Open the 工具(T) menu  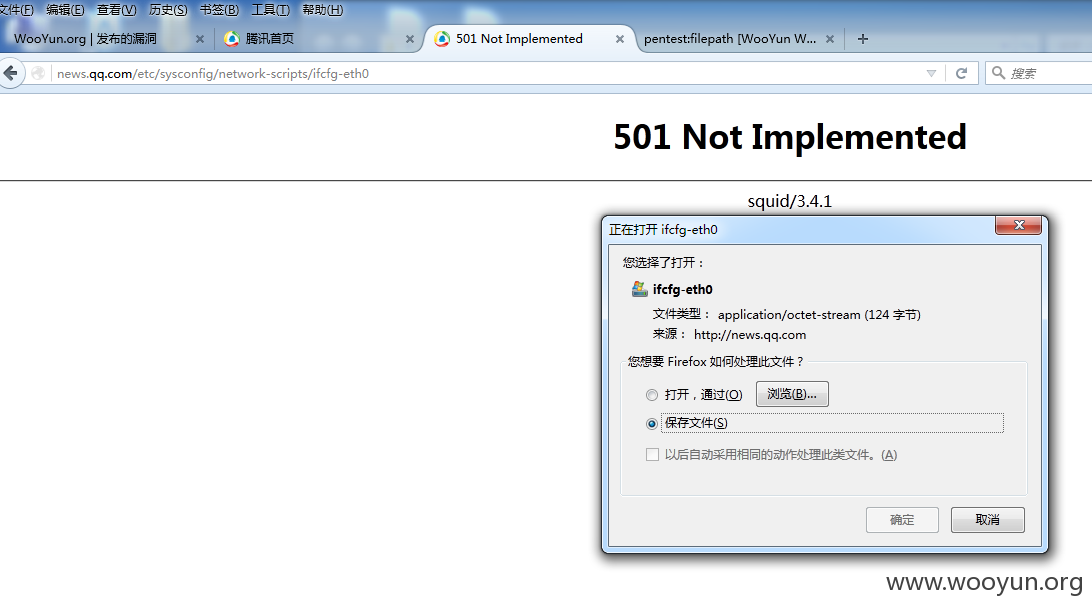tap(270, 10)
